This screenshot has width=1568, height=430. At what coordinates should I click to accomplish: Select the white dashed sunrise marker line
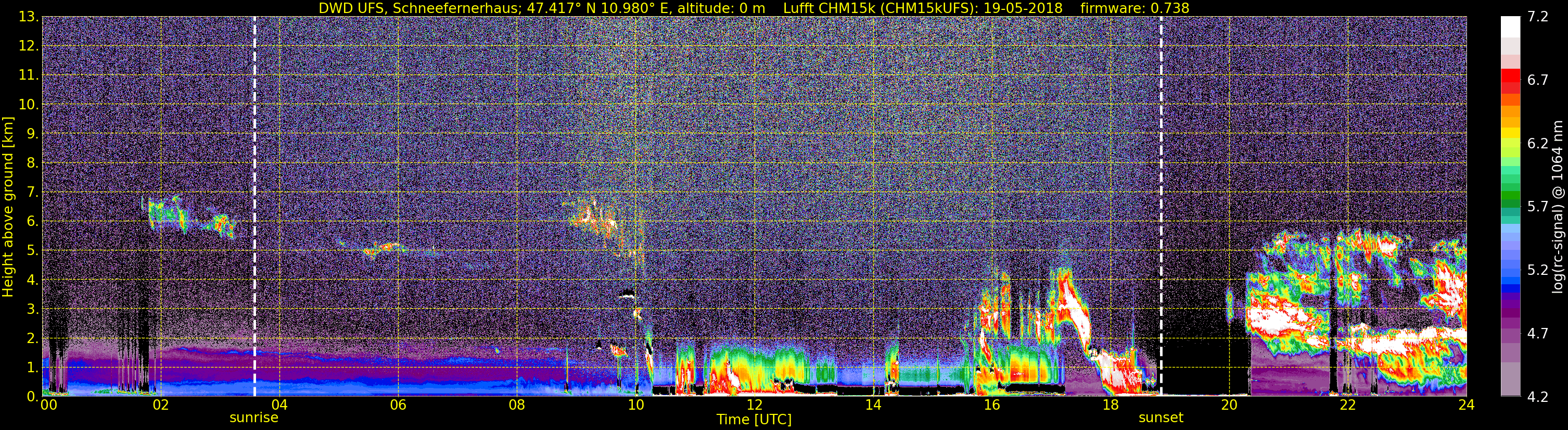[x=254, y=207]
